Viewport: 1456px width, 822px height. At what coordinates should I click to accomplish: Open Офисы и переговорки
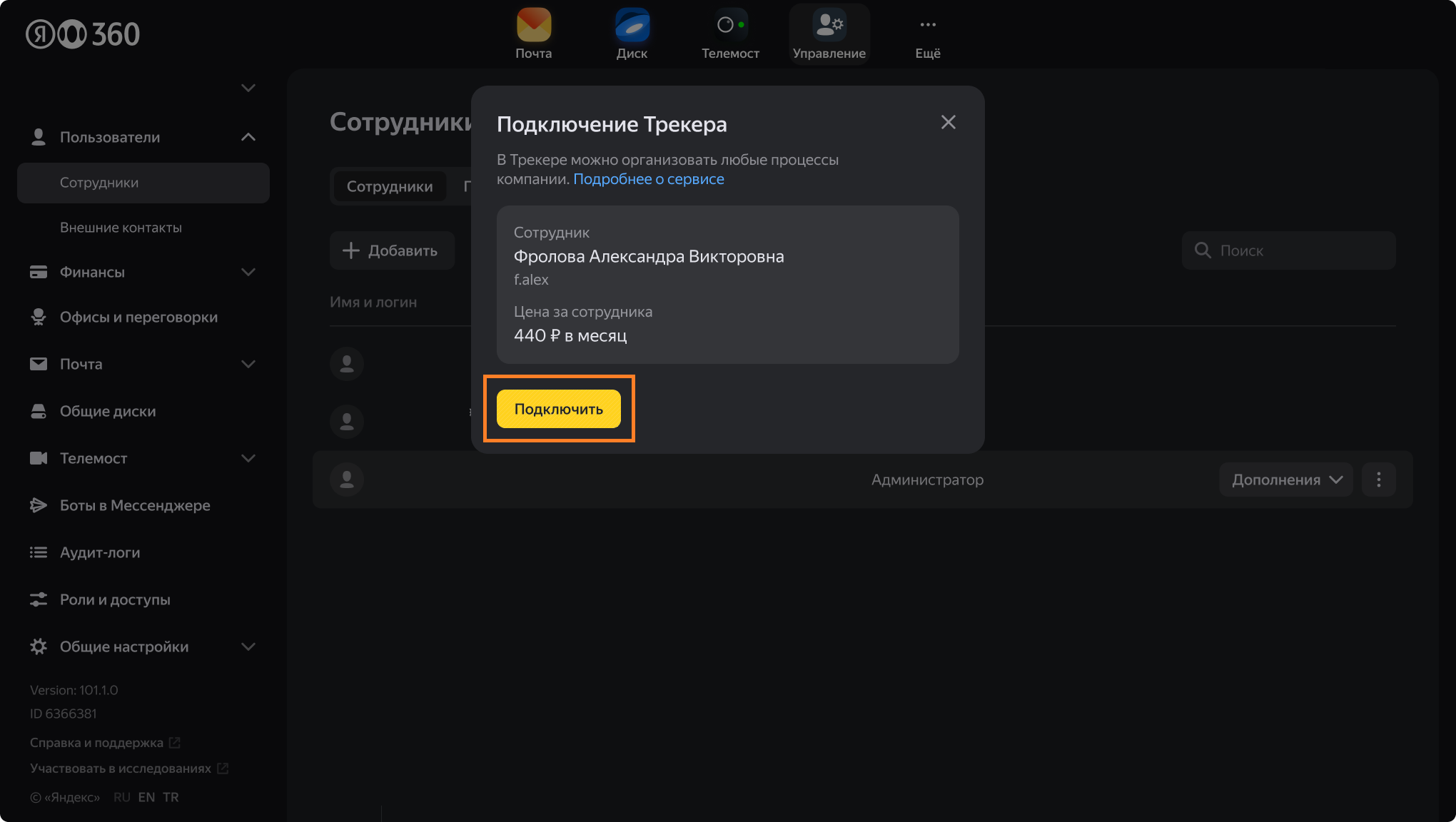click(138, 317)
